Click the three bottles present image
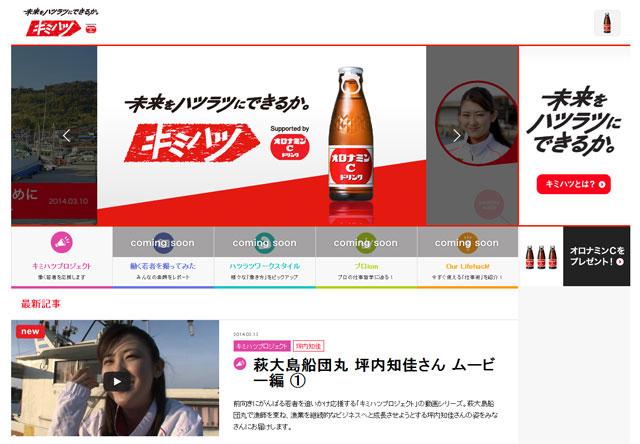This screenshot has width=640, height=444. pos(541,257)
